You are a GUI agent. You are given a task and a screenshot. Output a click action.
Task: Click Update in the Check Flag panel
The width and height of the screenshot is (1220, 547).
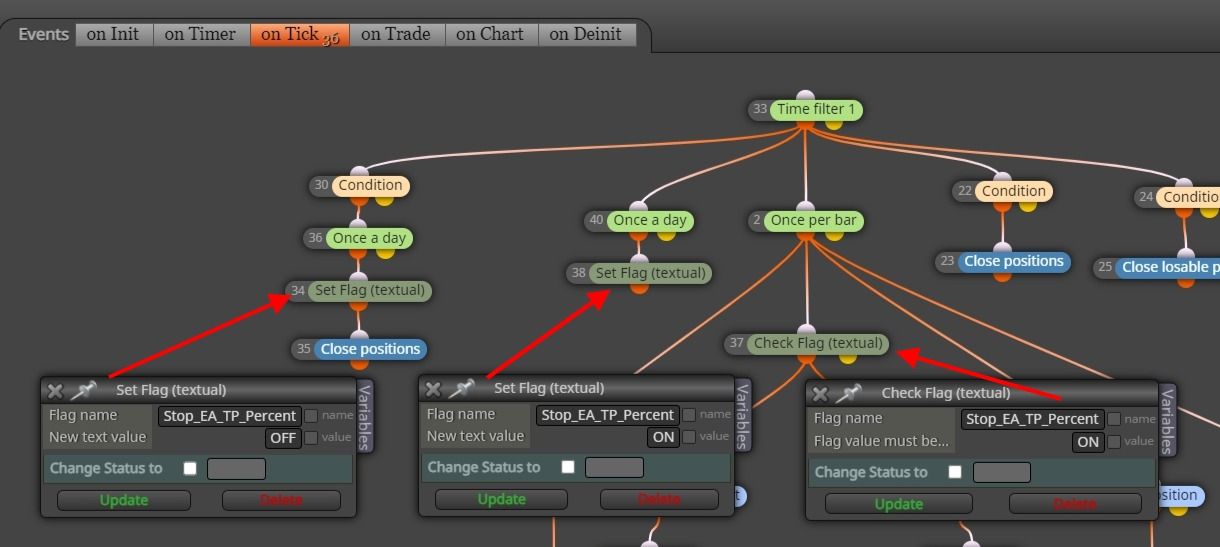(898, 504)
